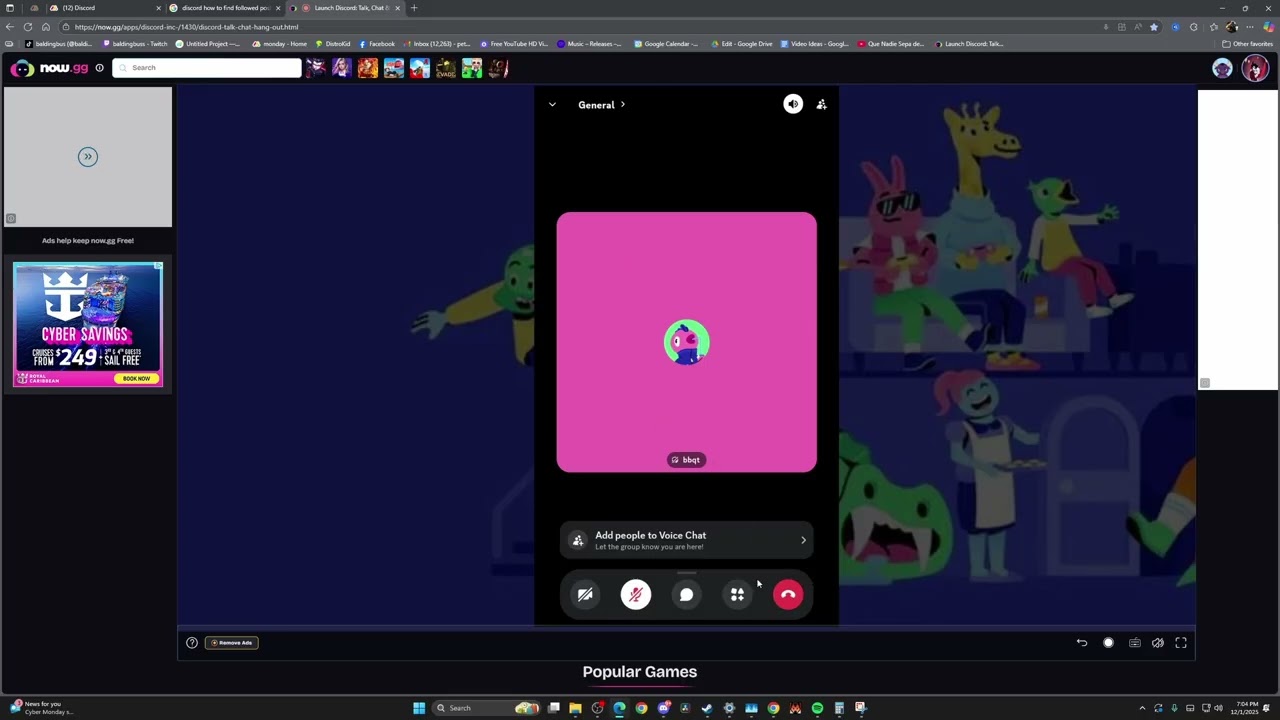The width and height of the screenshot is (1280, 720).
Task: Open Spotify from the taskbar
Action: pyautogui.click(x=817, y=708)
